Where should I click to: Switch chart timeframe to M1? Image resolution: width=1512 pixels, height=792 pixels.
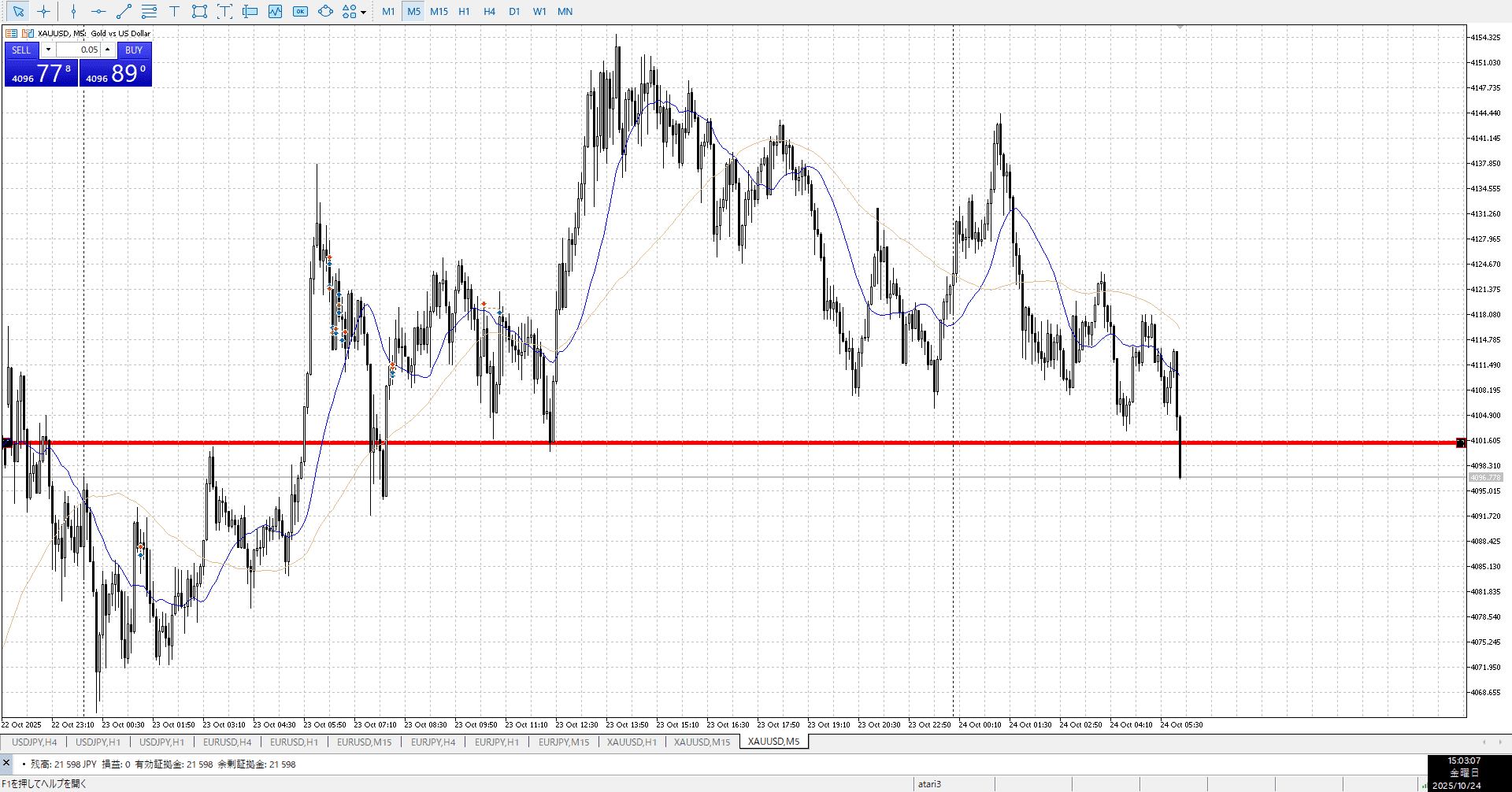pyautogui.click(x=388, y=11)
